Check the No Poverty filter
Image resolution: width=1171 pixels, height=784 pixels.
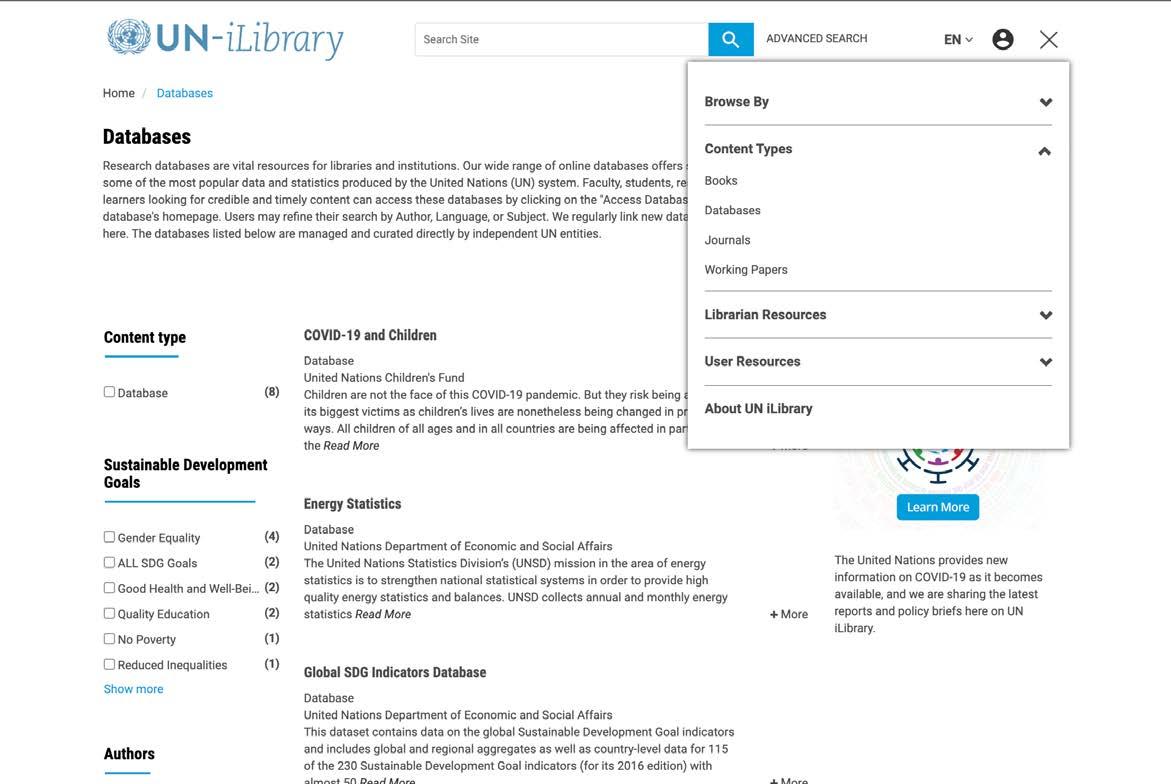[x=109, y=638]
